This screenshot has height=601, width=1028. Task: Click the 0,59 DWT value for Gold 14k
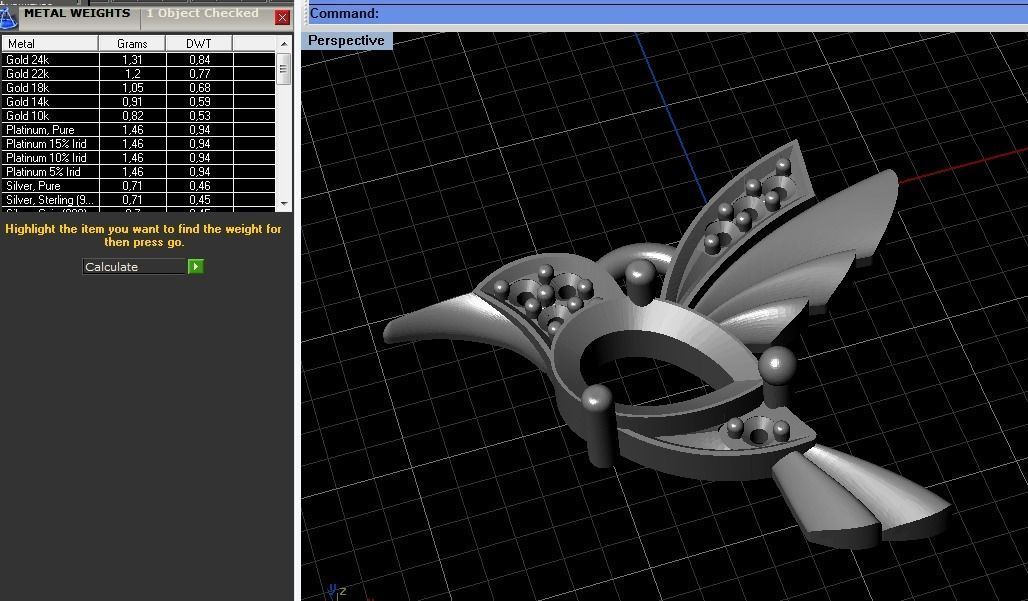(x=199, y=102)
